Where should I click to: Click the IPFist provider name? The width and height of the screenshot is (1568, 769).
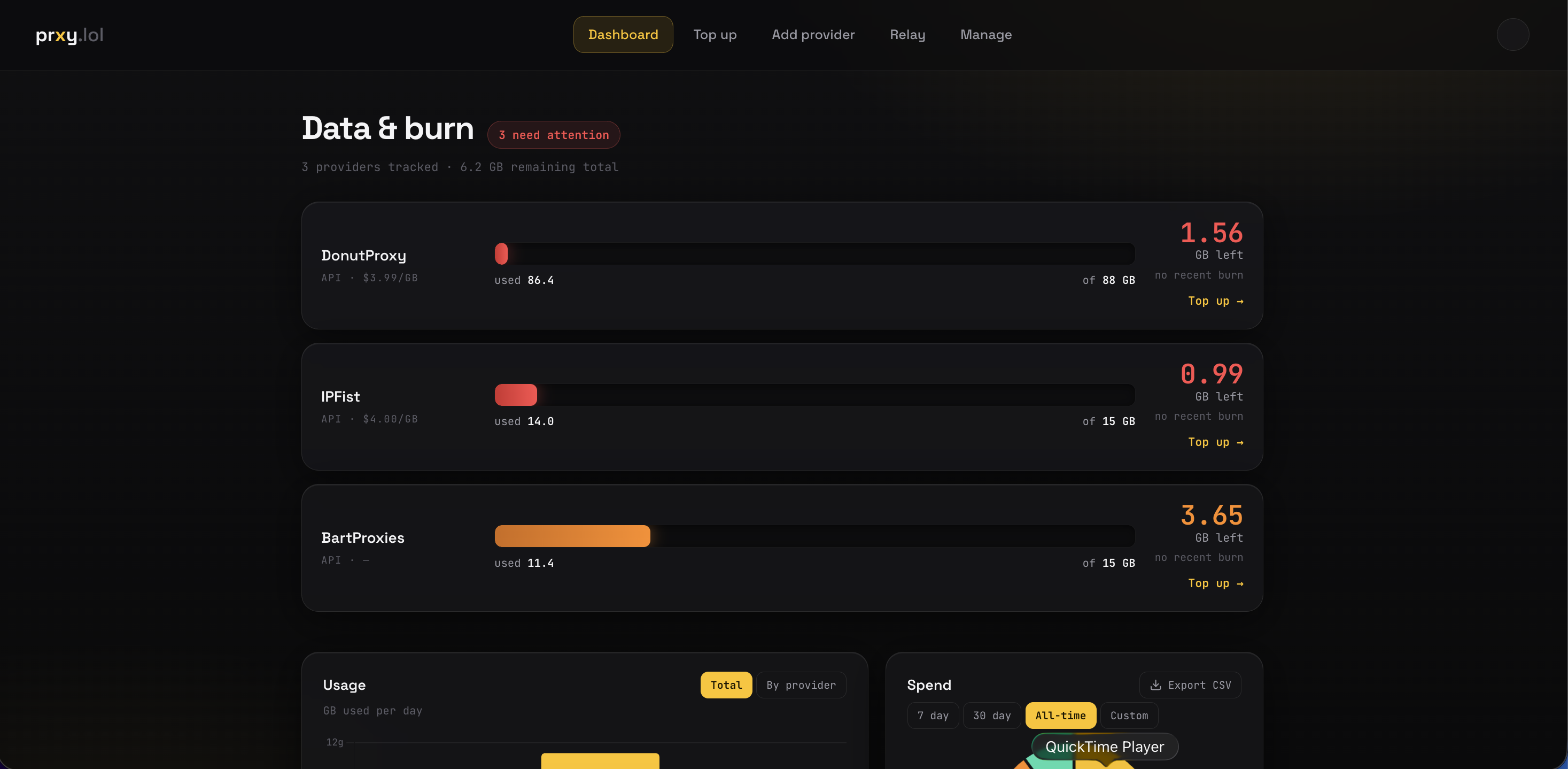[340, 397]
